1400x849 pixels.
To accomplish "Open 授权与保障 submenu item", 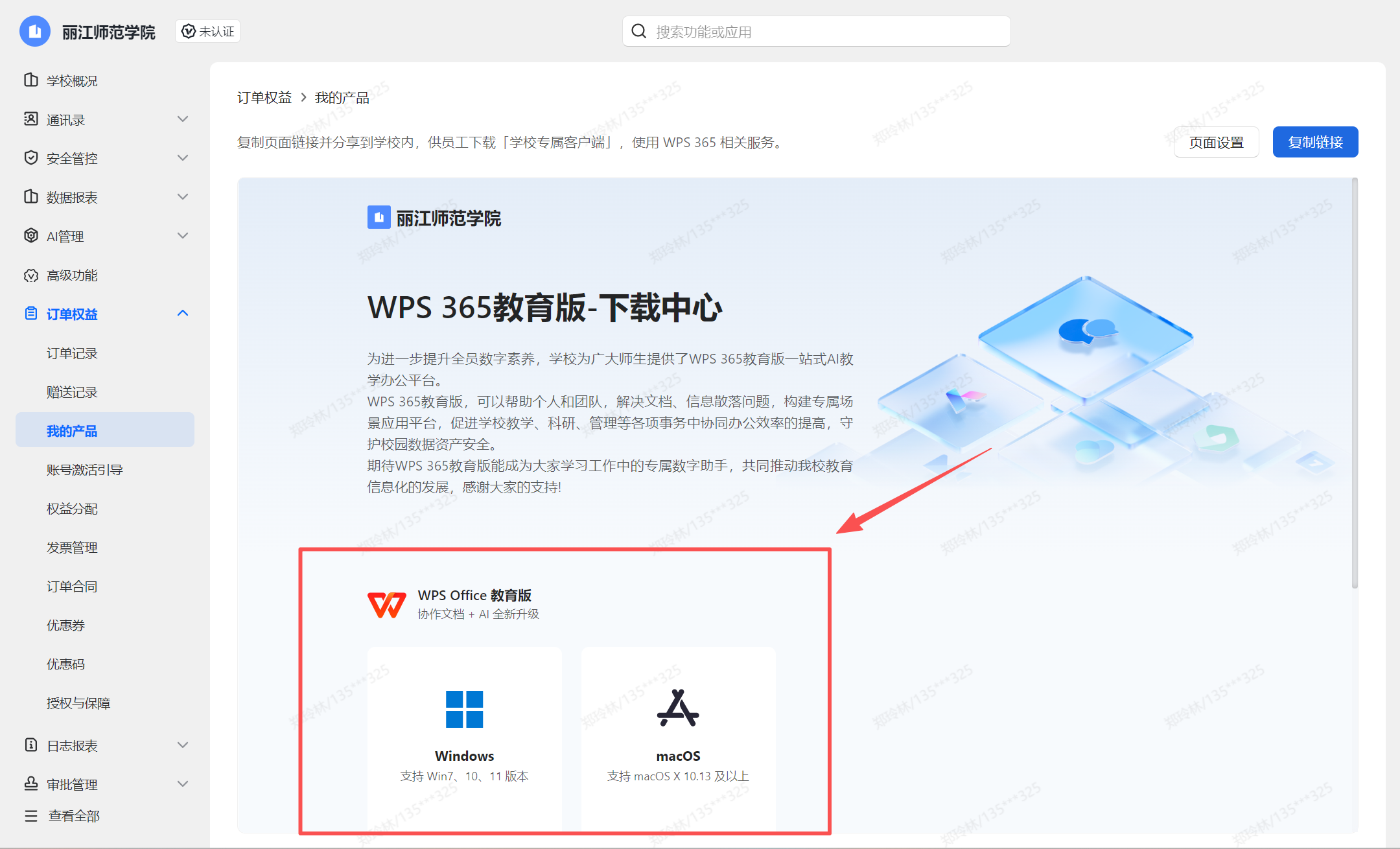I will coord(78,703).
